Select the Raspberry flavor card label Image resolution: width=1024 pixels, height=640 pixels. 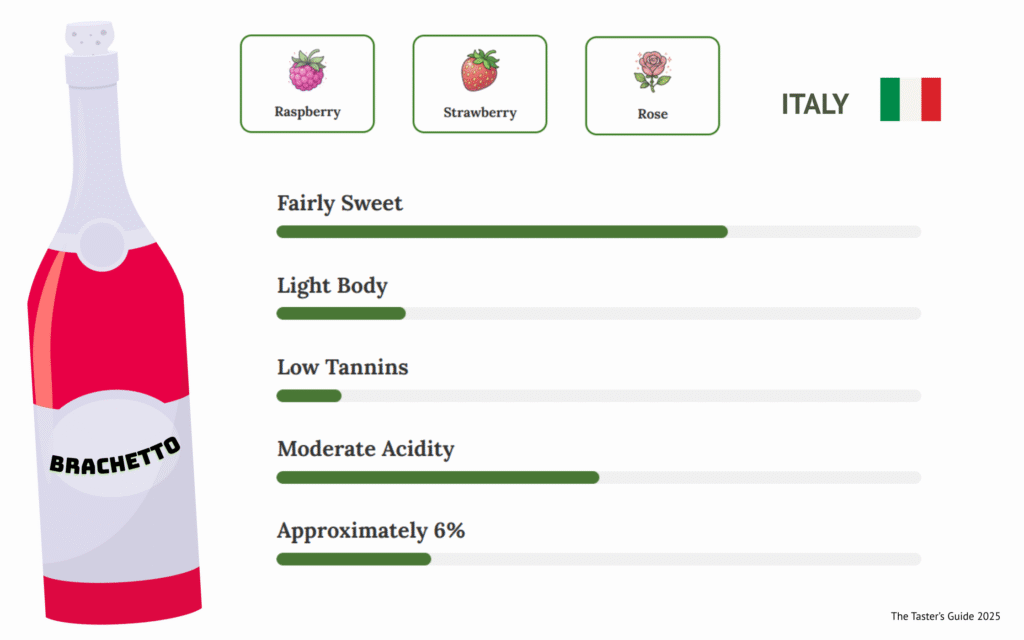[x=307, y=112]
